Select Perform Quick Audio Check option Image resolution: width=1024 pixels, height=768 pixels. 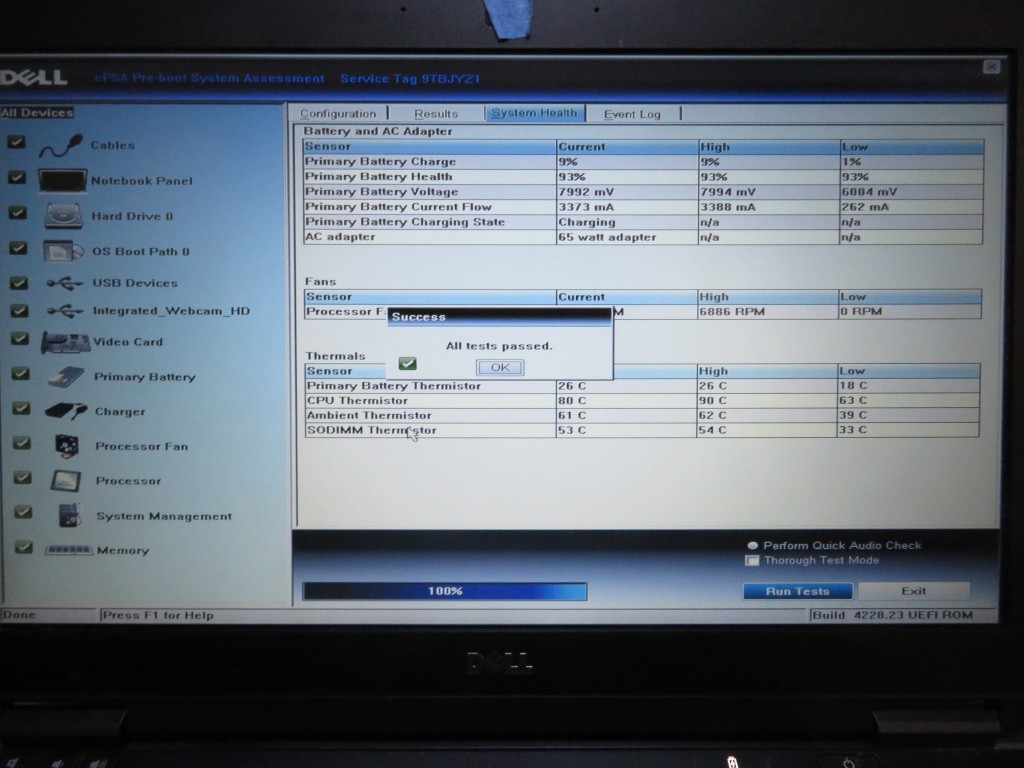point(752,545)
